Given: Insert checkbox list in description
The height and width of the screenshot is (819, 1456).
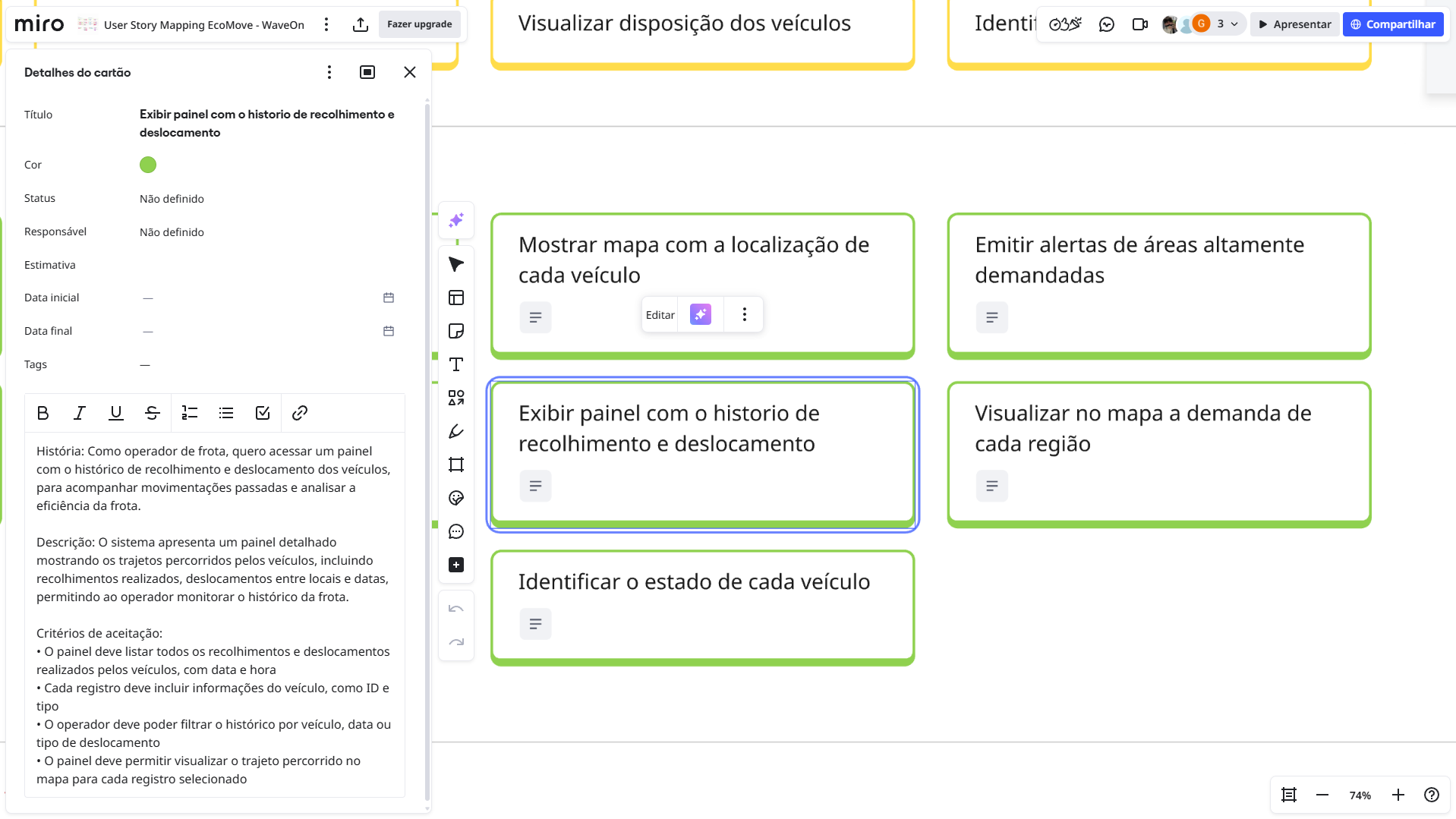Looking at the screenshot, I should pos(263,413).
